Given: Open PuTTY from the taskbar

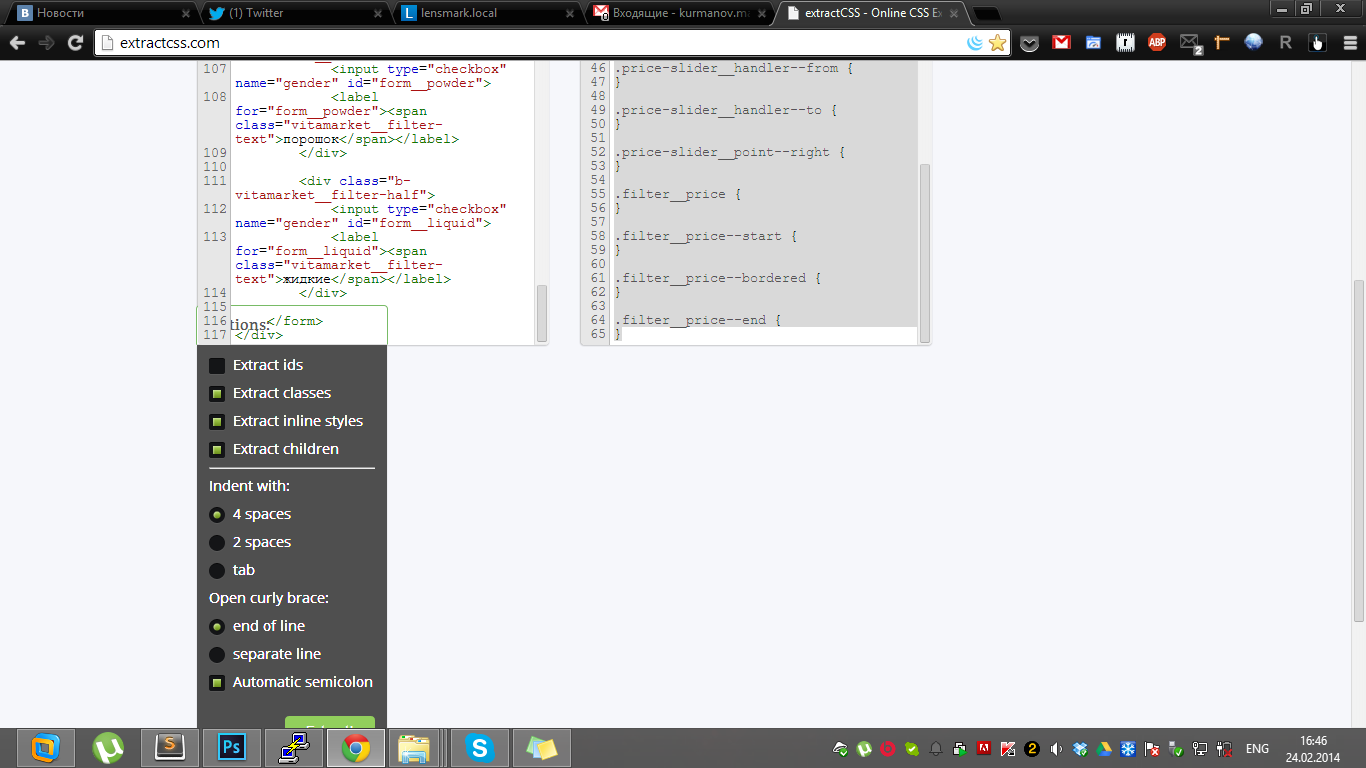Looking at the screenshot, I should [x=294, y=748].
